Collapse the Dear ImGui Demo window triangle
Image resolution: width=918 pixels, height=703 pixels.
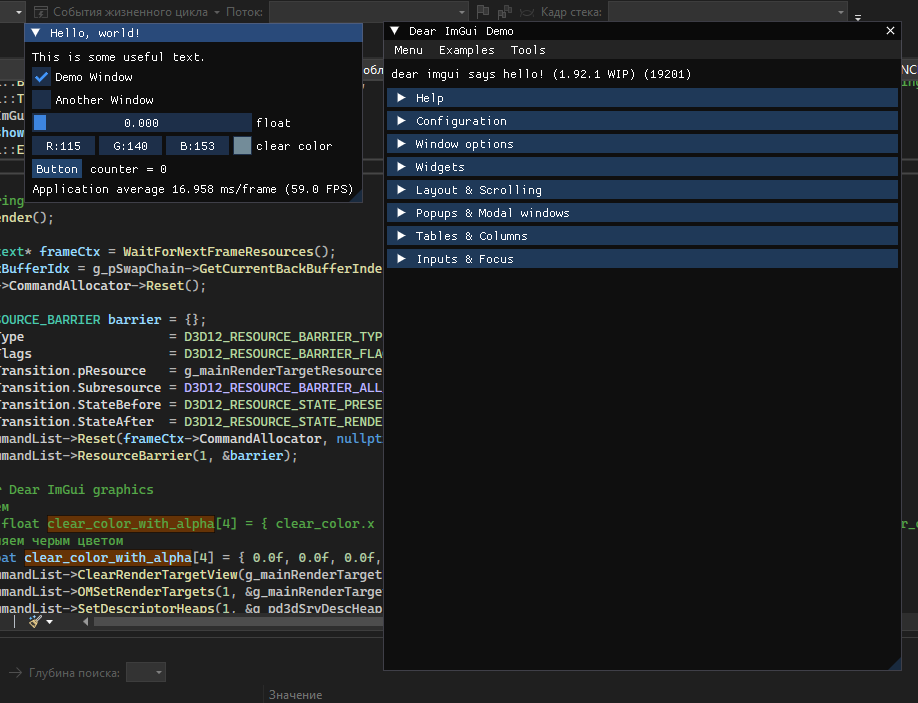(395, 31)
